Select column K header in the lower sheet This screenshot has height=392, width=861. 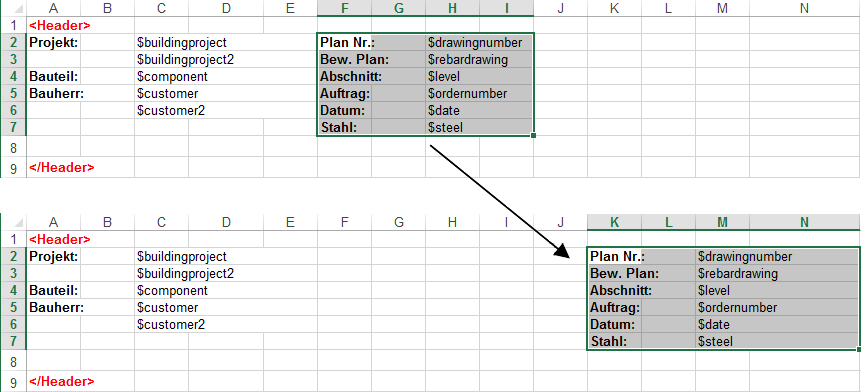(614, 222)
